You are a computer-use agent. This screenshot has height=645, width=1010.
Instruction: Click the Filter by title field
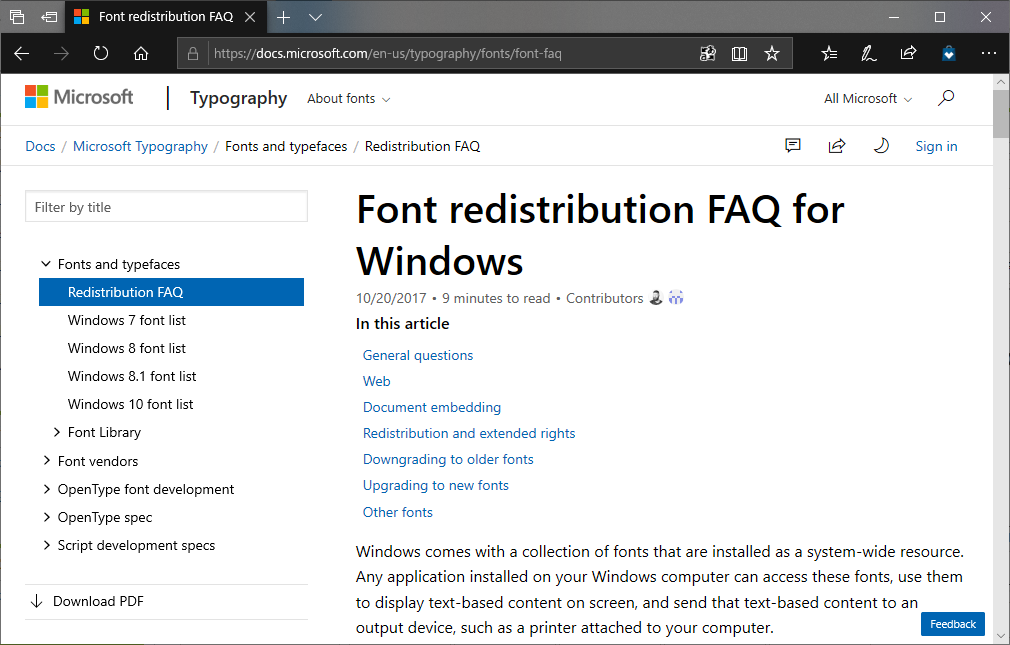tap(166, 207)
